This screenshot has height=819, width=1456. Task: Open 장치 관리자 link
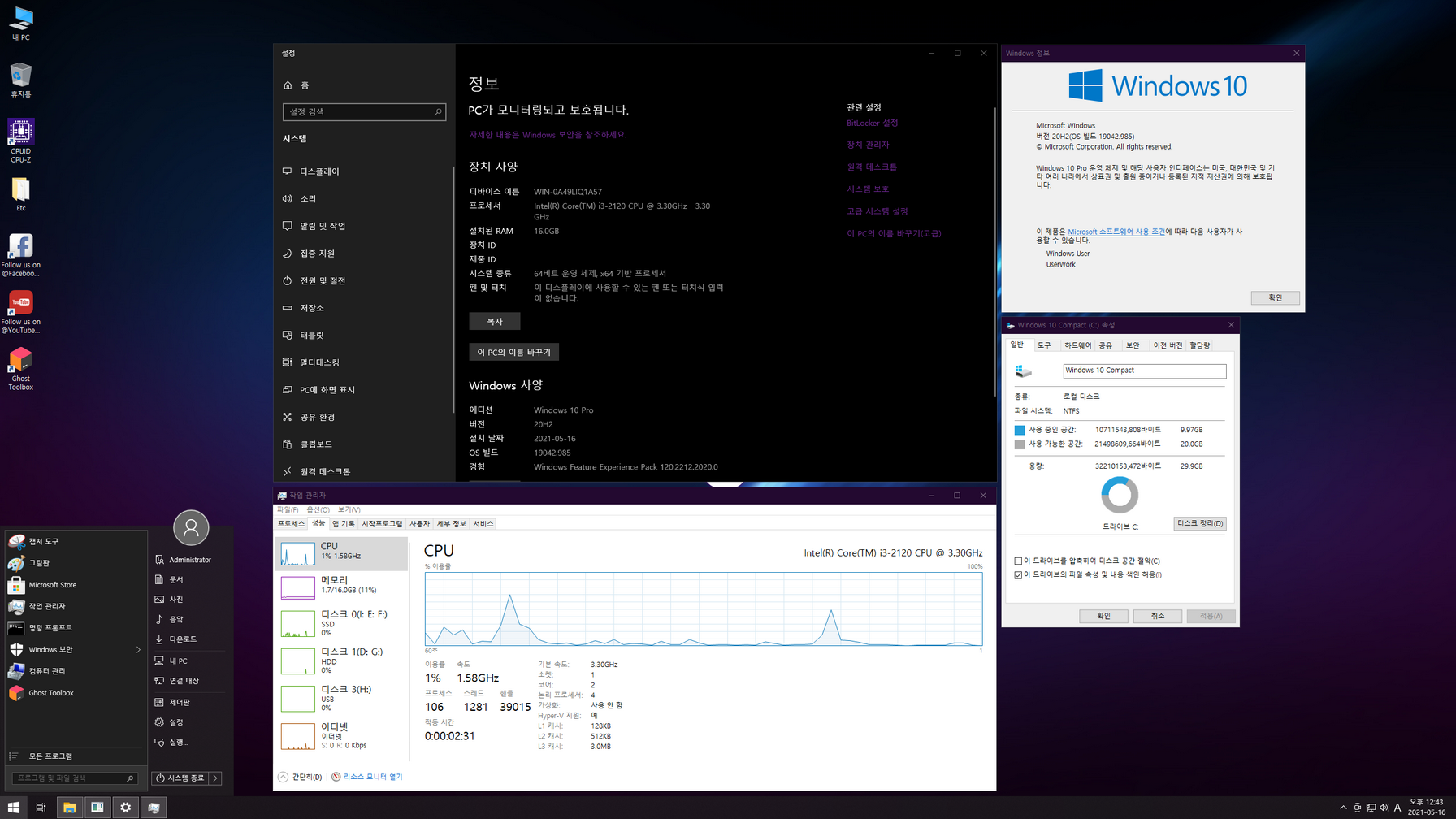(x=868, y=145)
